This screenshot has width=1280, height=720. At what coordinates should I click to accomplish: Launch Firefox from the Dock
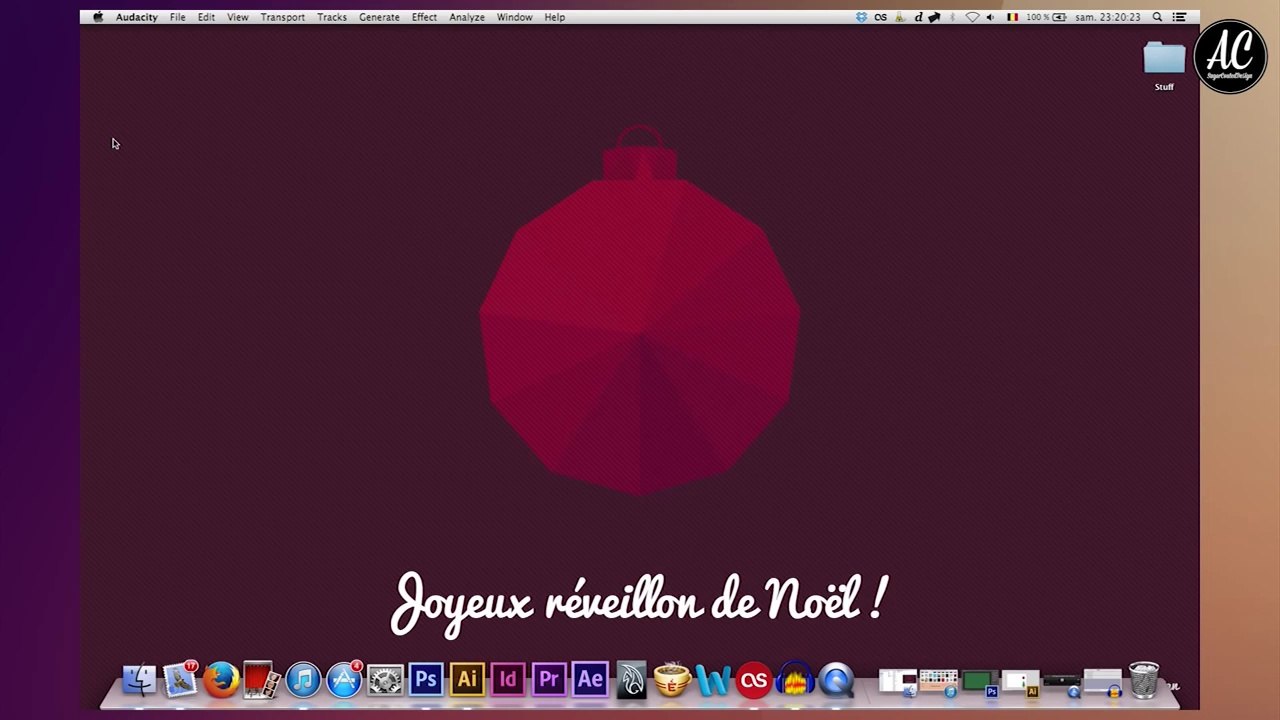(x=221, y=680)
